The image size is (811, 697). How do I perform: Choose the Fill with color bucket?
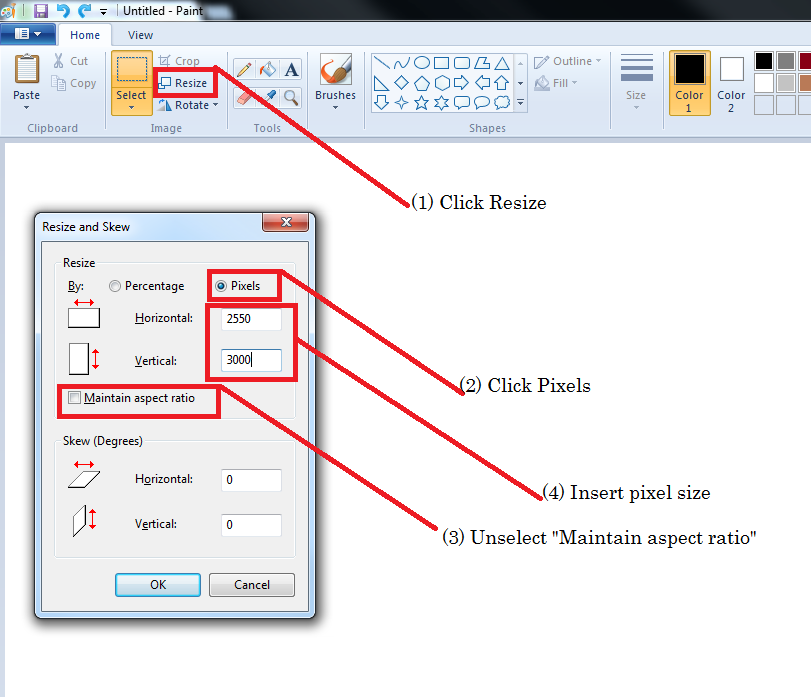click(x=267, y=69)
